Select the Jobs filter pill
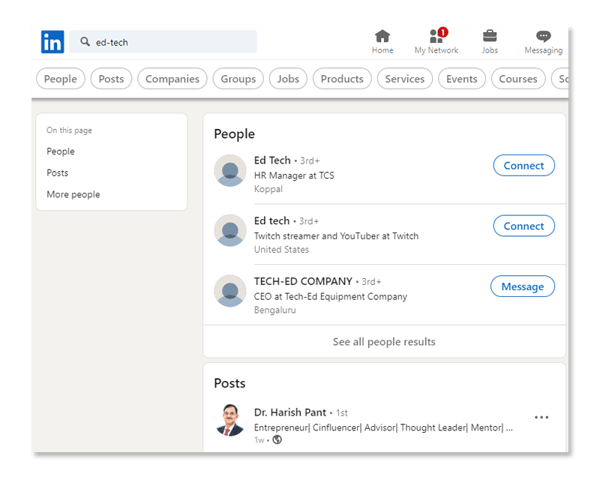The width and height of the screenshot is (600, 477). [x=288, y=79]
